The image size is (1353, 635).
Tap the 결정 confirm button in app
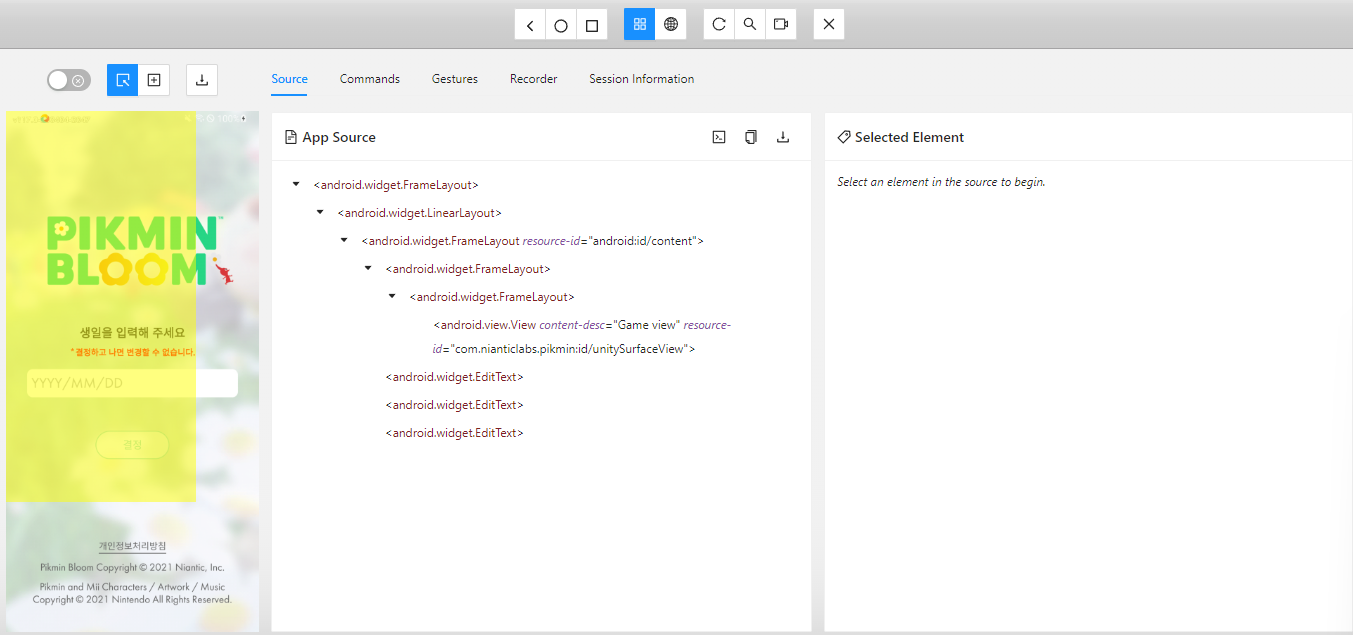point(132,445)
